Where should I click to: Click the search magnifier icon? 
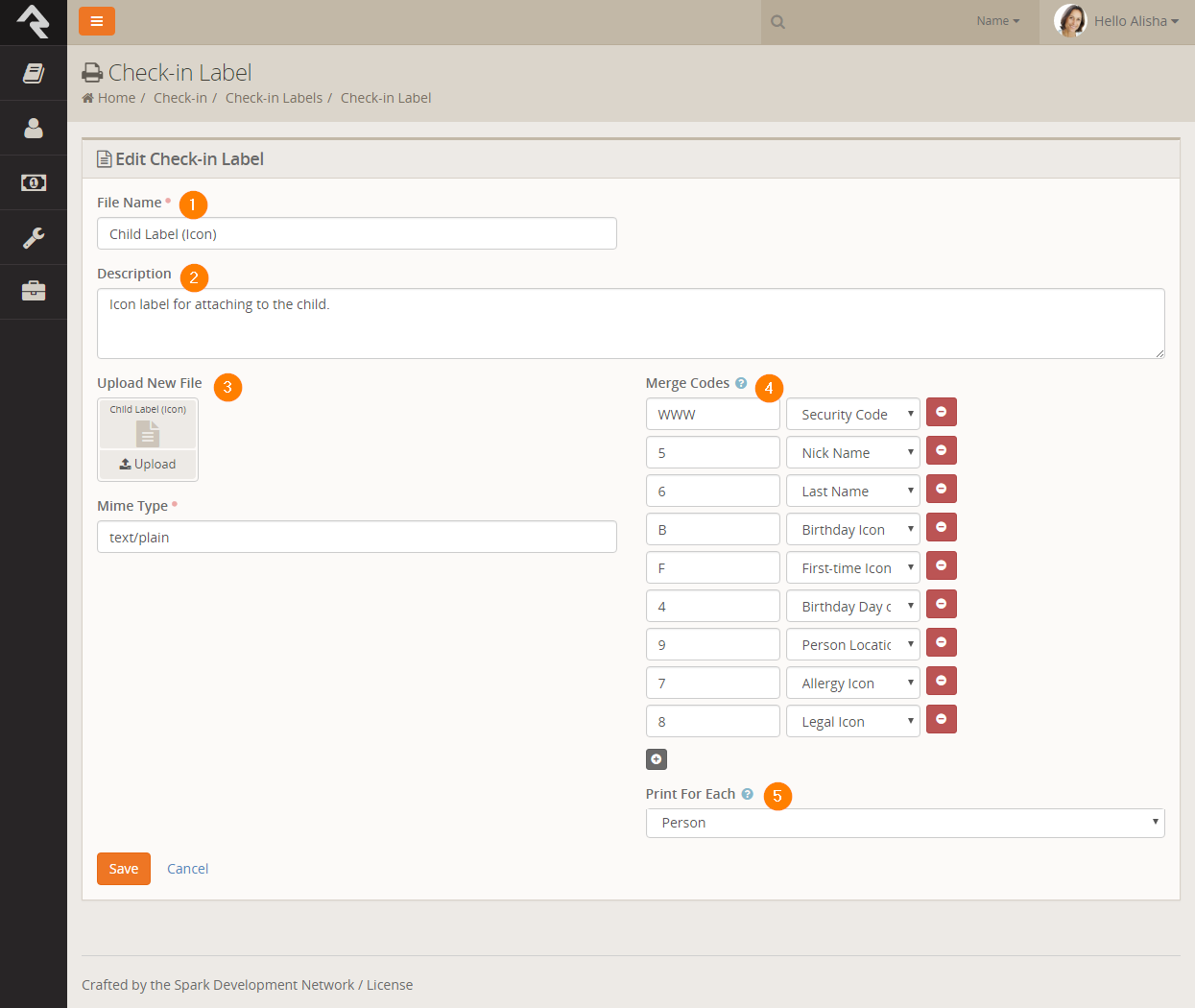click(778, 22)
